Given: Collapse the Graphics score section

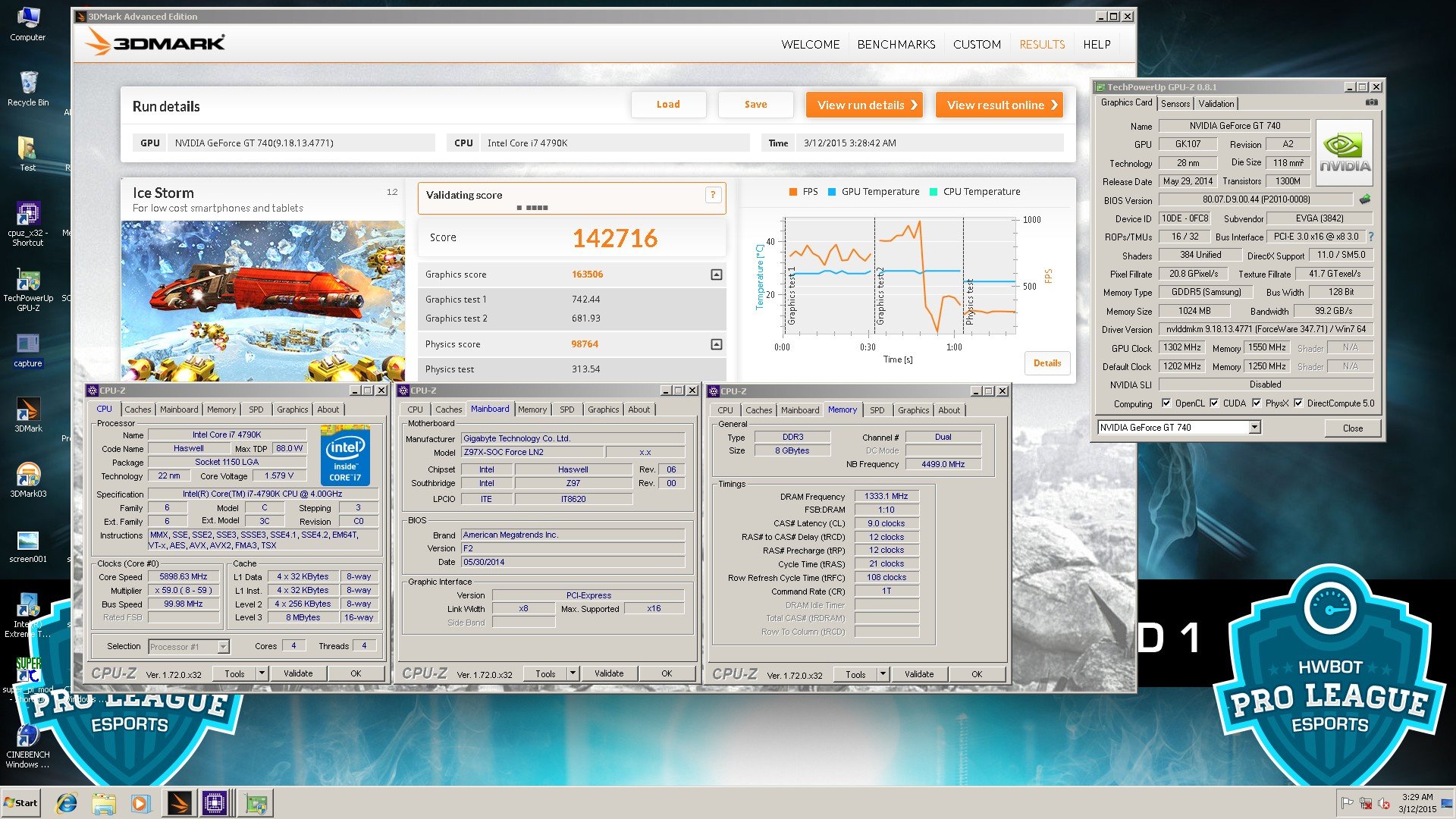Looking at the screenshot, I should 716,275.
